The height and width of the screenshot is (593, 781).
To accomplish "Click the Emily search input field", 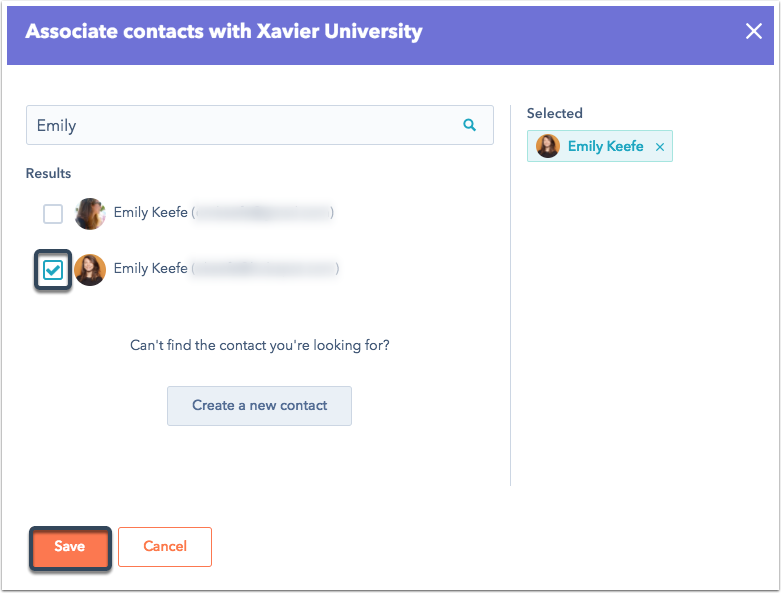I will (x=260, y=125).
